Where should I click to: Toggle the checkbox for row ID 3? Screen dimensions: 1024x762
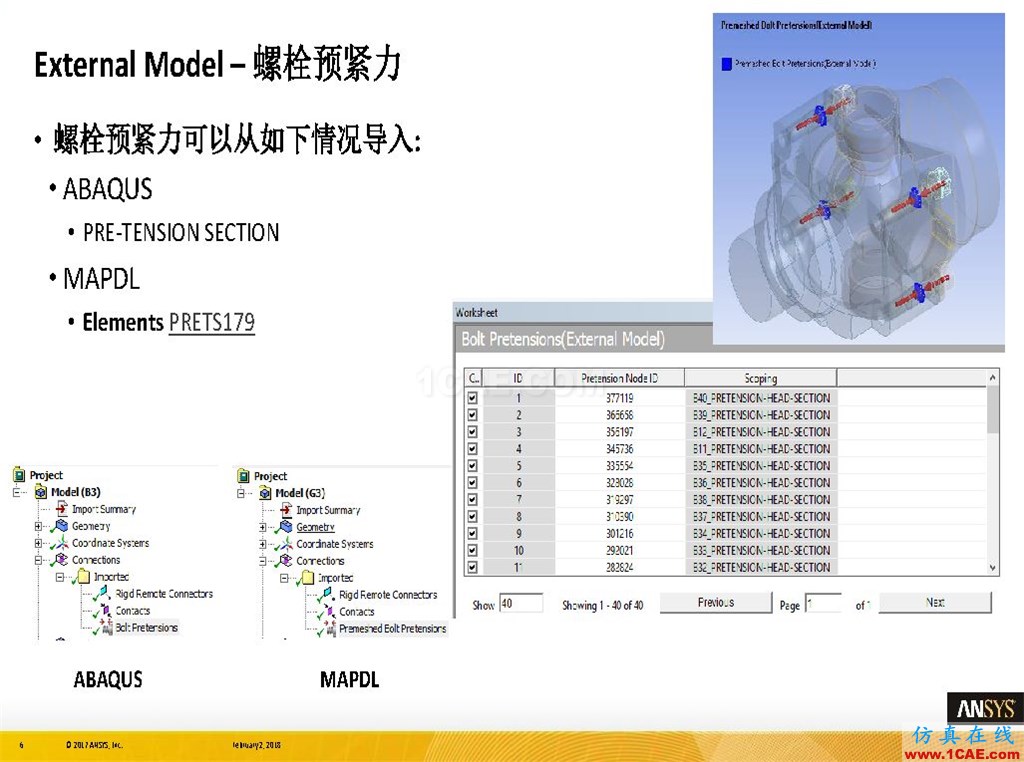point(472,432)
